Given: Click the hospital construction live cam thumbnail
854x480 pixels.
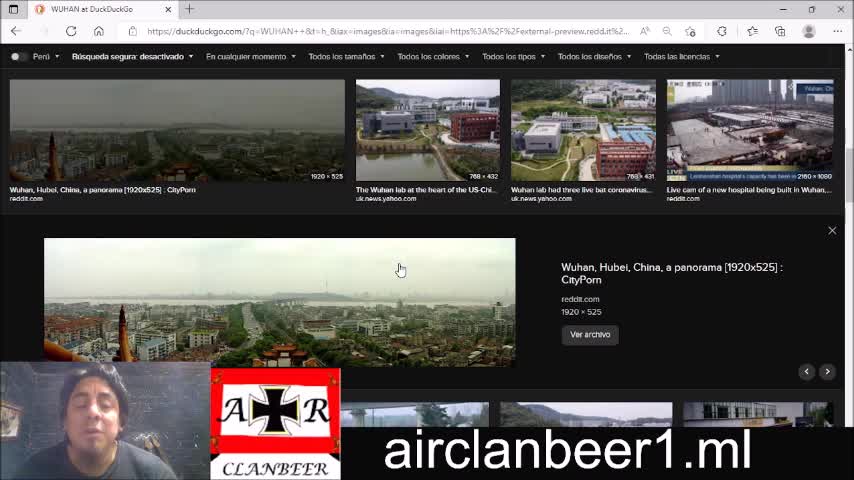Looking at the screenshot, I should point(750,130).
